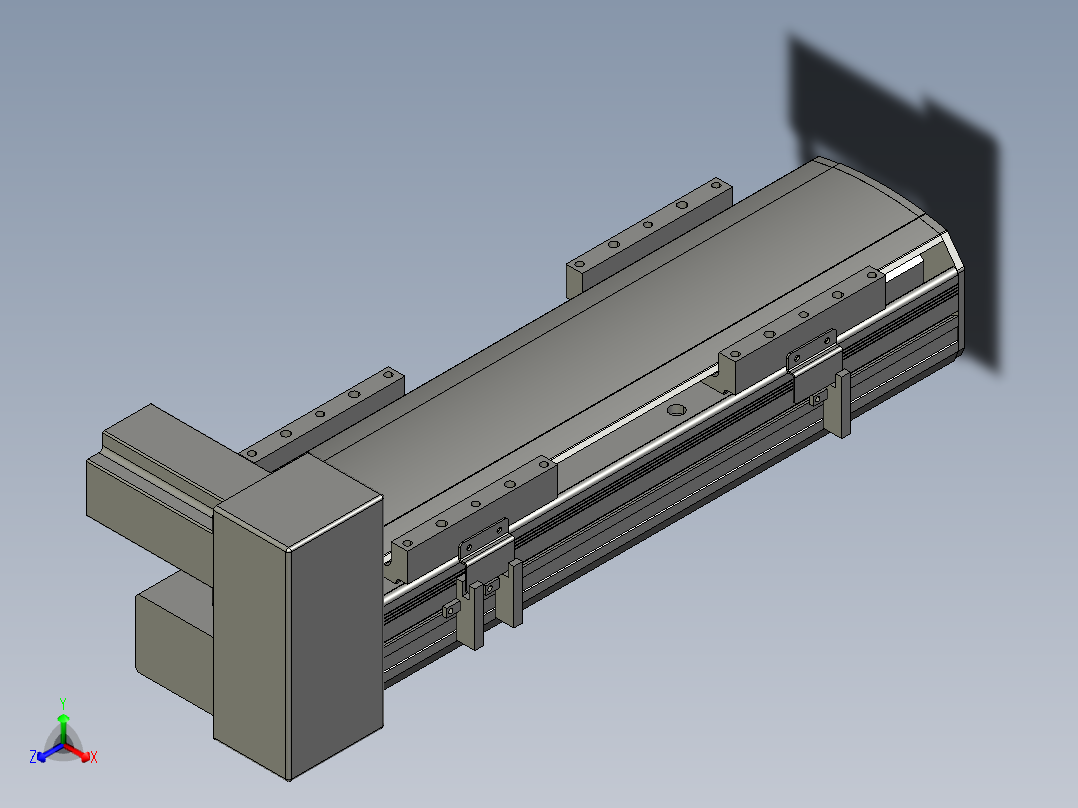Click the blue Z axis of the triad
Image resolution: width=1078 pixels, height=808 pixels.
tap(45, 754)
